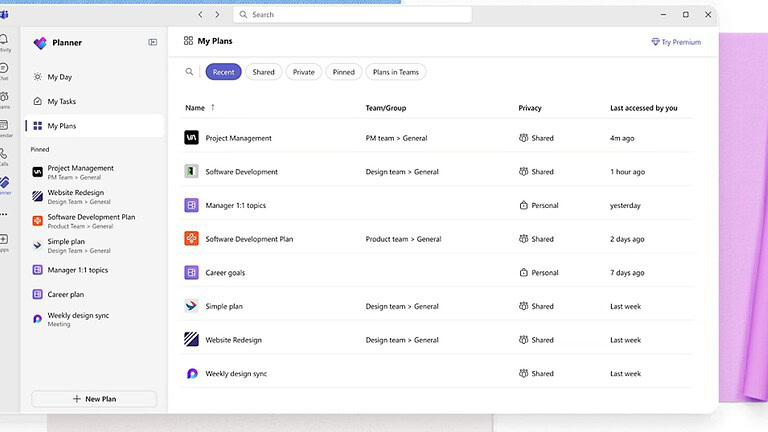This screenshot has height=432, width=768.
Task: Select the Pinned filter pill
Action: point(343,72)
